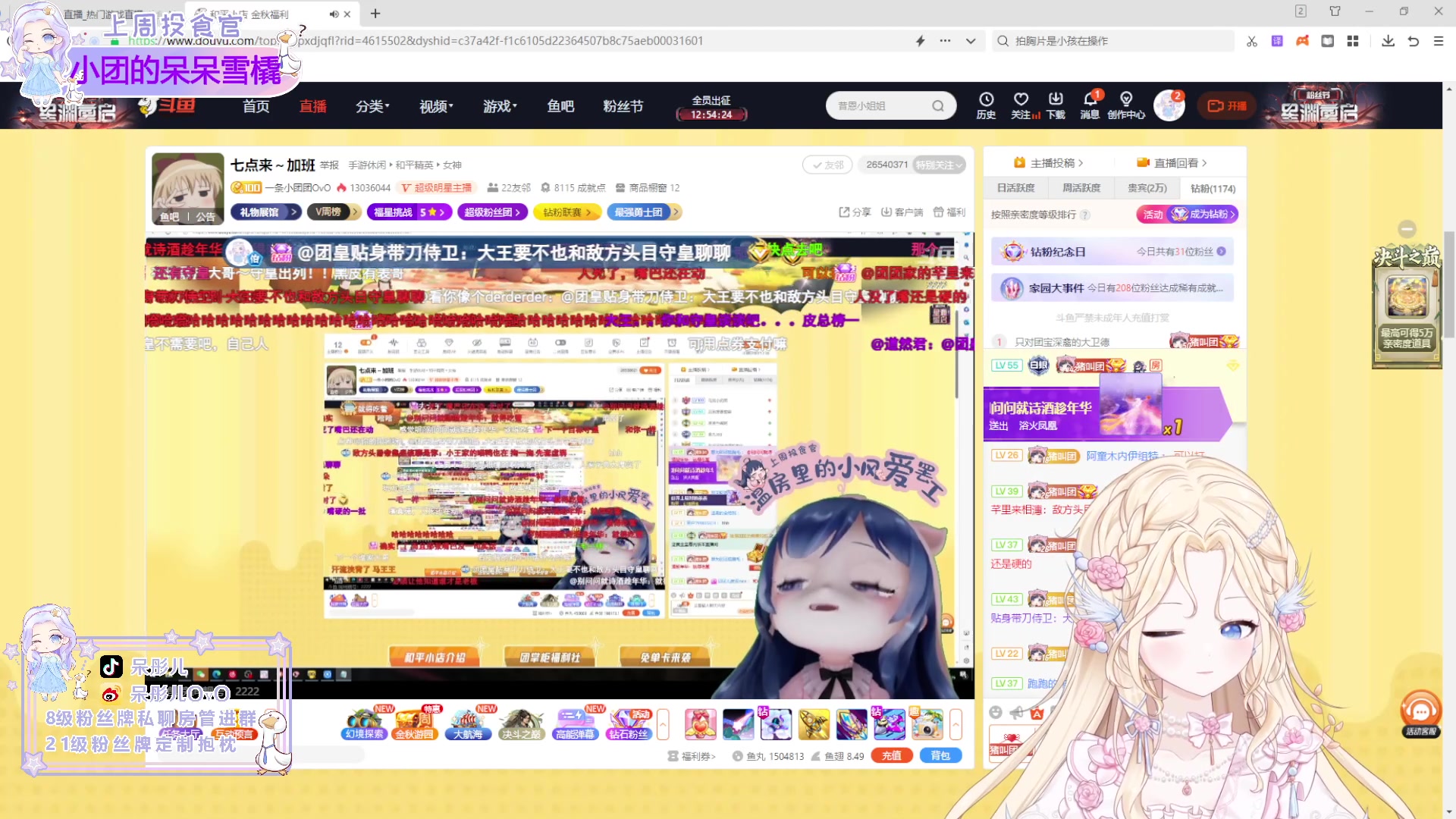This screenshot has height=819, width=1456.
Task: Click the streamer profile thumbnail
Action: point(188,189)
